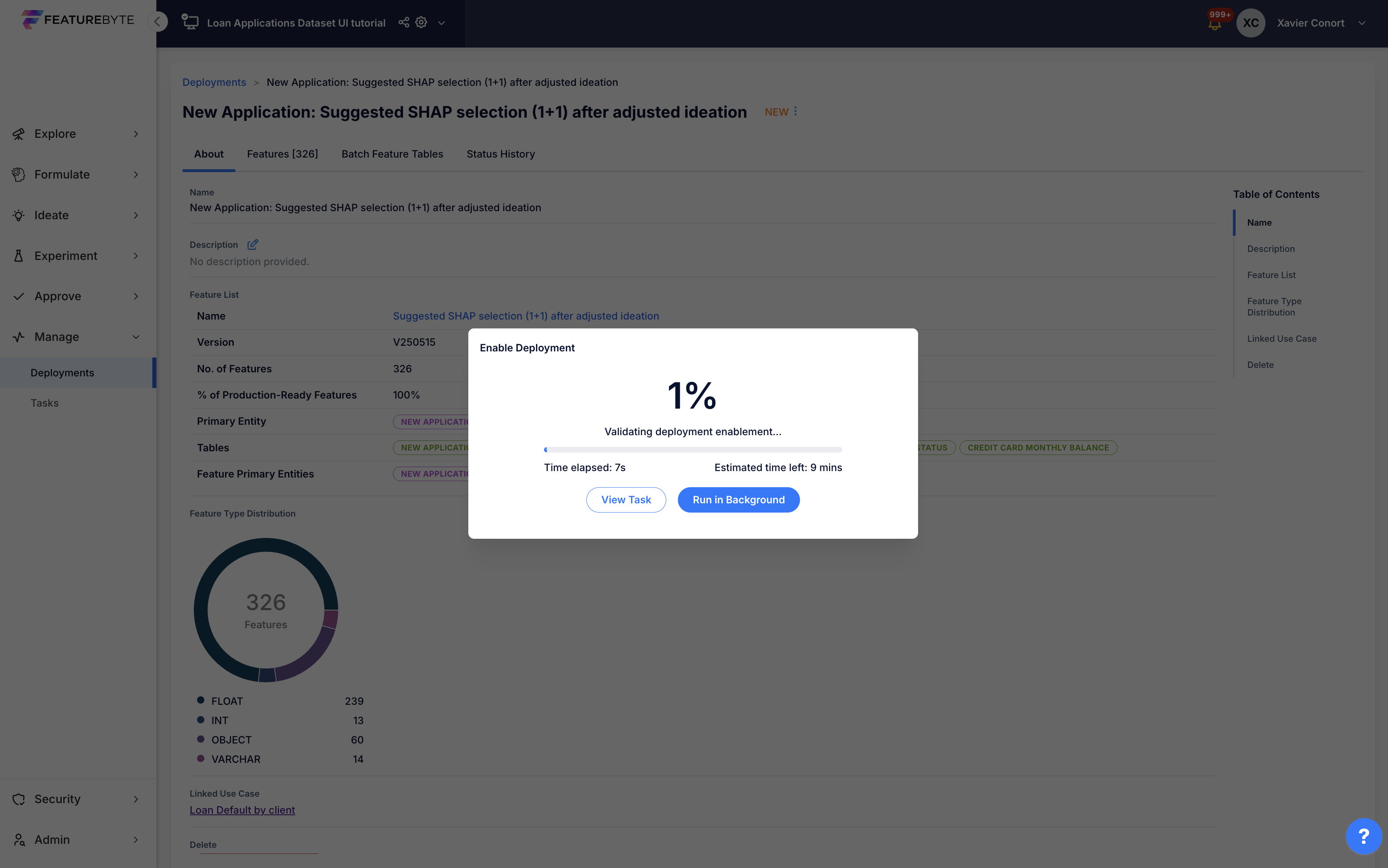Image resolution: width=1388 pixels, height=868 pixels.
Task: Collapse sidebar with the arrow button
Action: click(x=157, y=22)
